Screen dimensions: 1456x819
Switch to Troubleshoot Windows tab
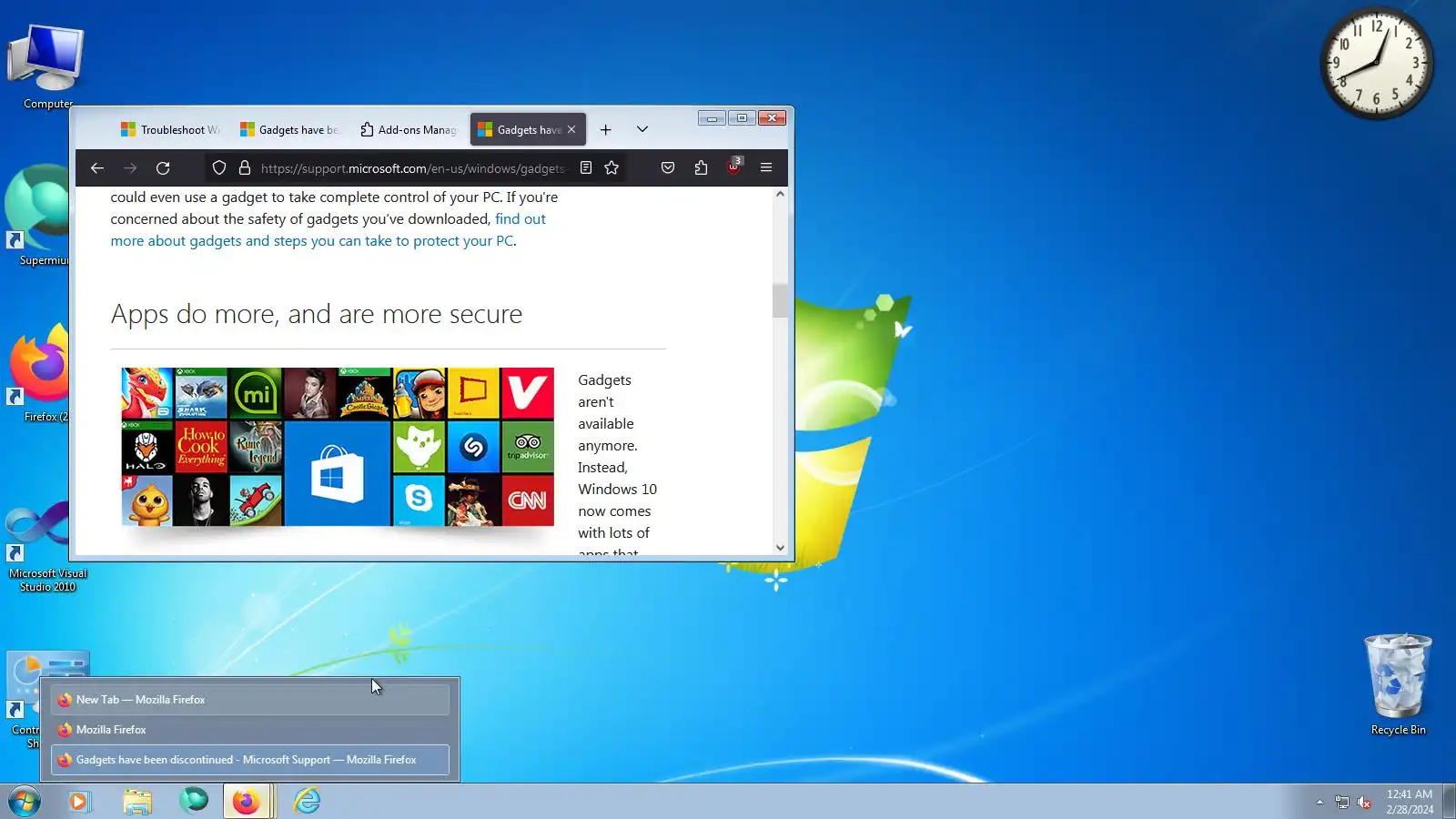pos(169,129)
